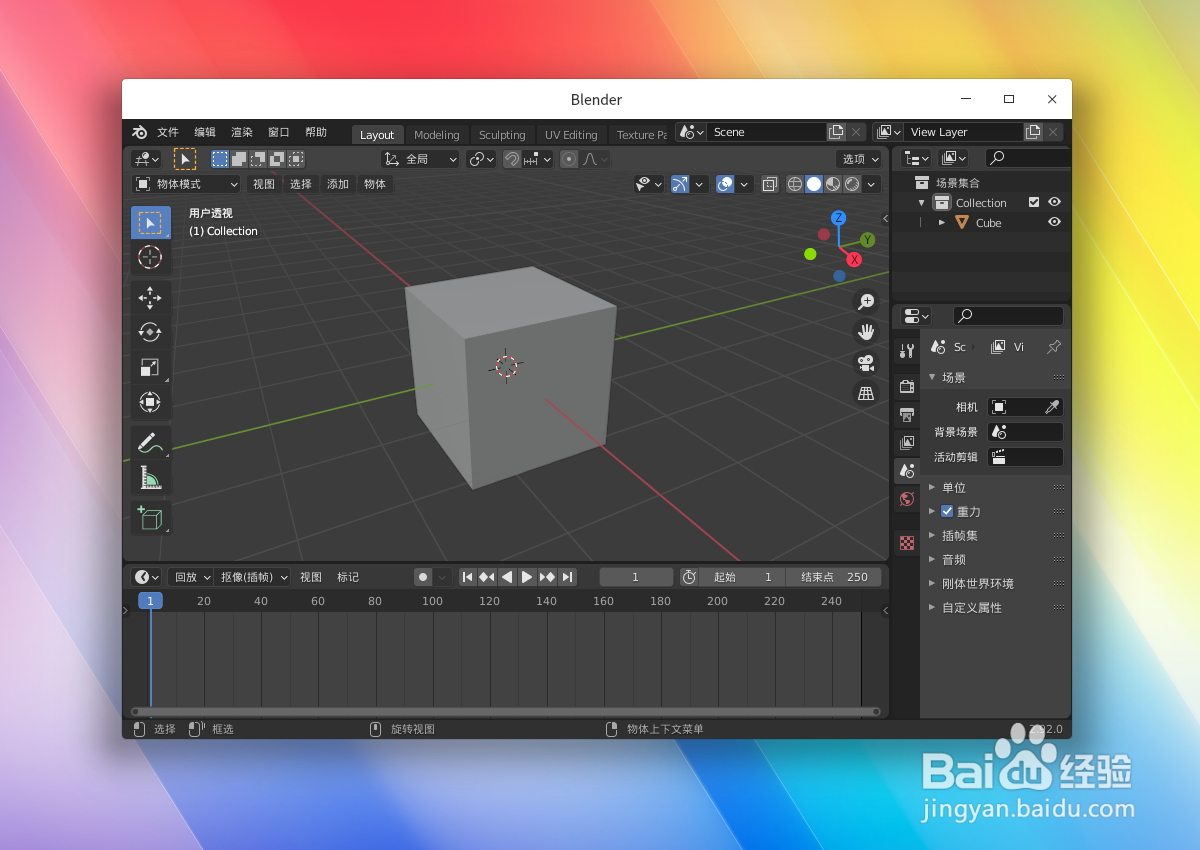Click the pan view hand icon

pos(866,332)
